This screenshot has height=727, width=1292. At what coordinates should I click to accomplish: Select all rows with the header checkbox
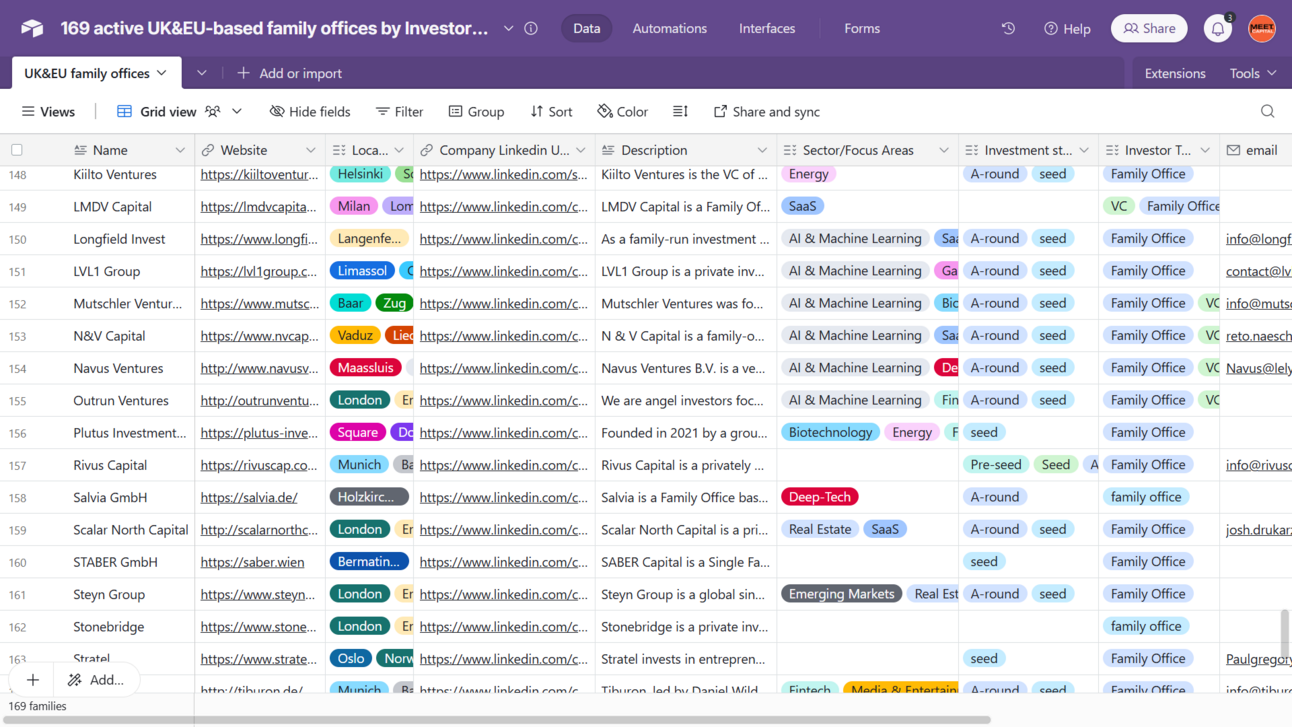tap(17, 149)
